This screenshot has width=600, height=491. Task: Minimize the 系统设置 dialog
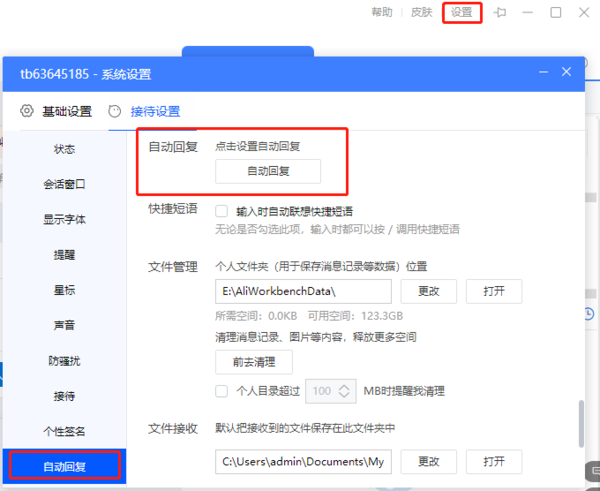(x=543, y=72)
